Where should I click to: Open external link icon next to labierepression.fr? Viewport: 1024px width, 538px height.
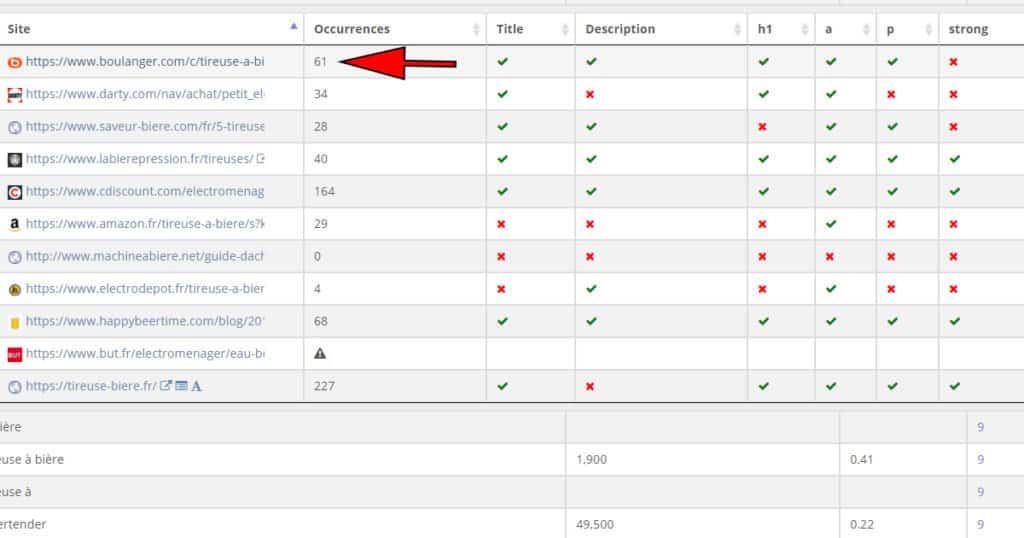click(x=261, y=158)
